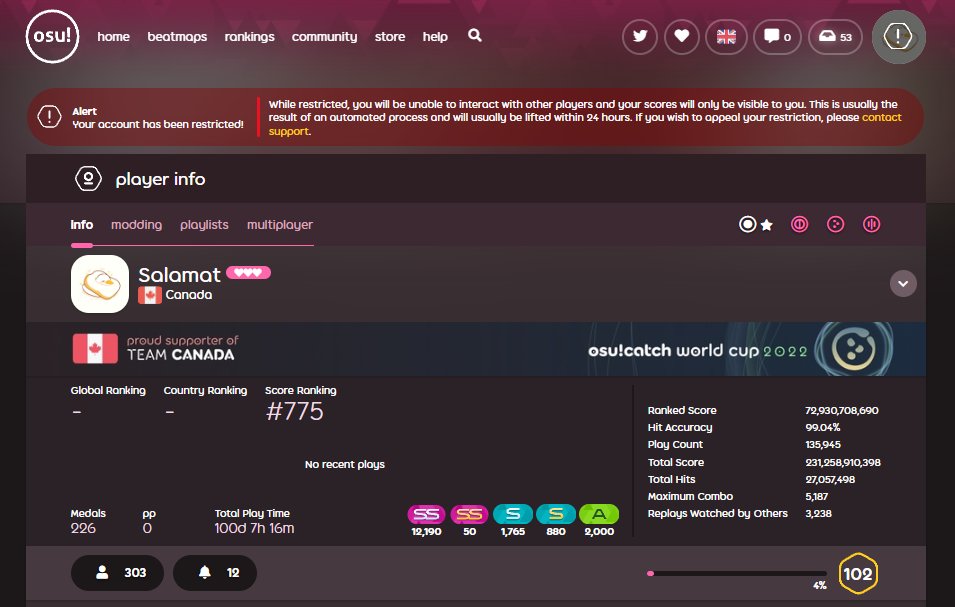The width and height of the screenshot is (955, 607).
Task: Click Replays Watched by Others value 3,238
Action: pyautogui.click(x=818, y=513)
